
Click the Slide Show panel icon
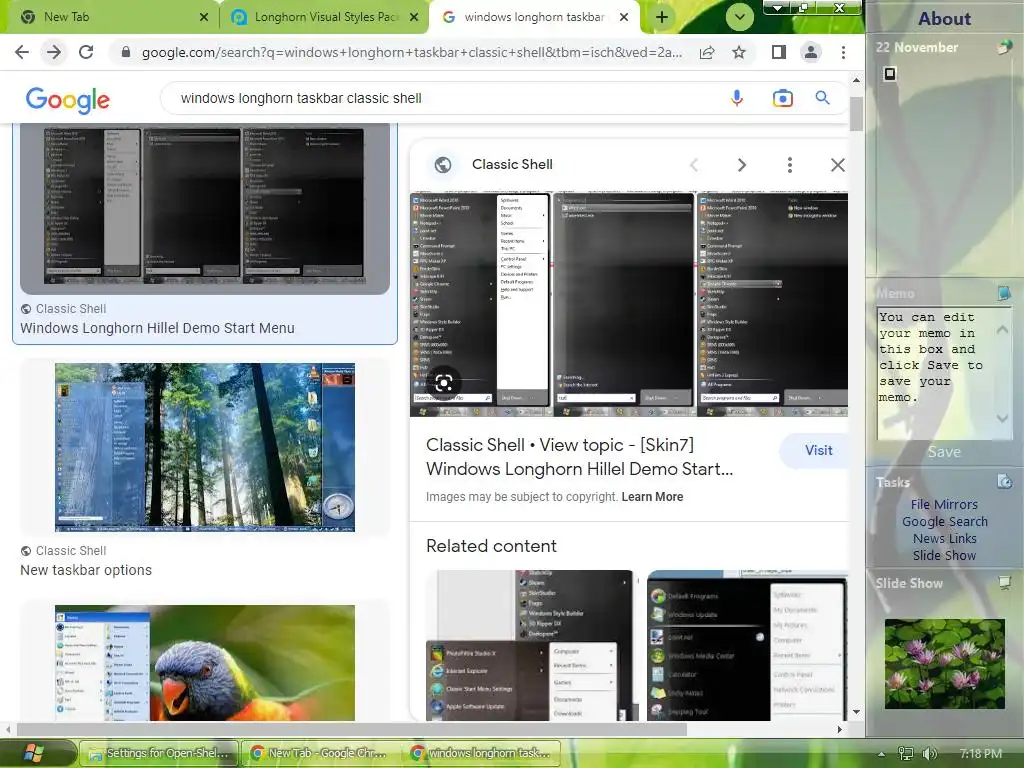pyautogui.click(x=1004, y=582)
